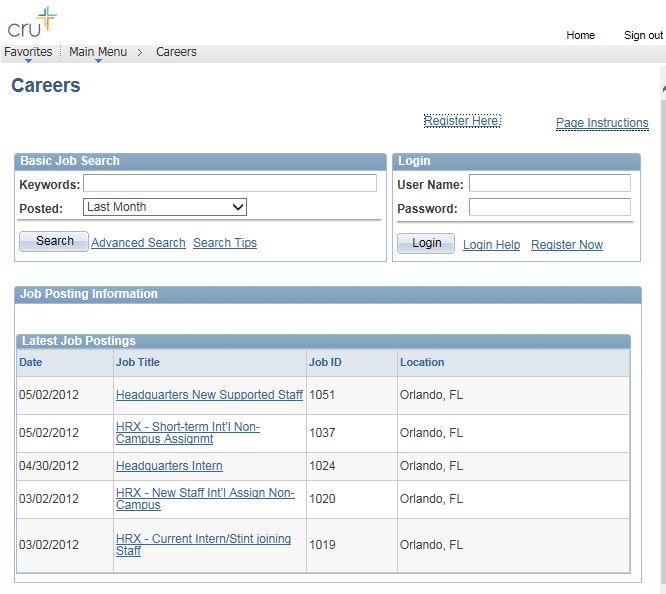
Task: Open the Headquarters New Supported Staff posting
Action: pos(209,395)
